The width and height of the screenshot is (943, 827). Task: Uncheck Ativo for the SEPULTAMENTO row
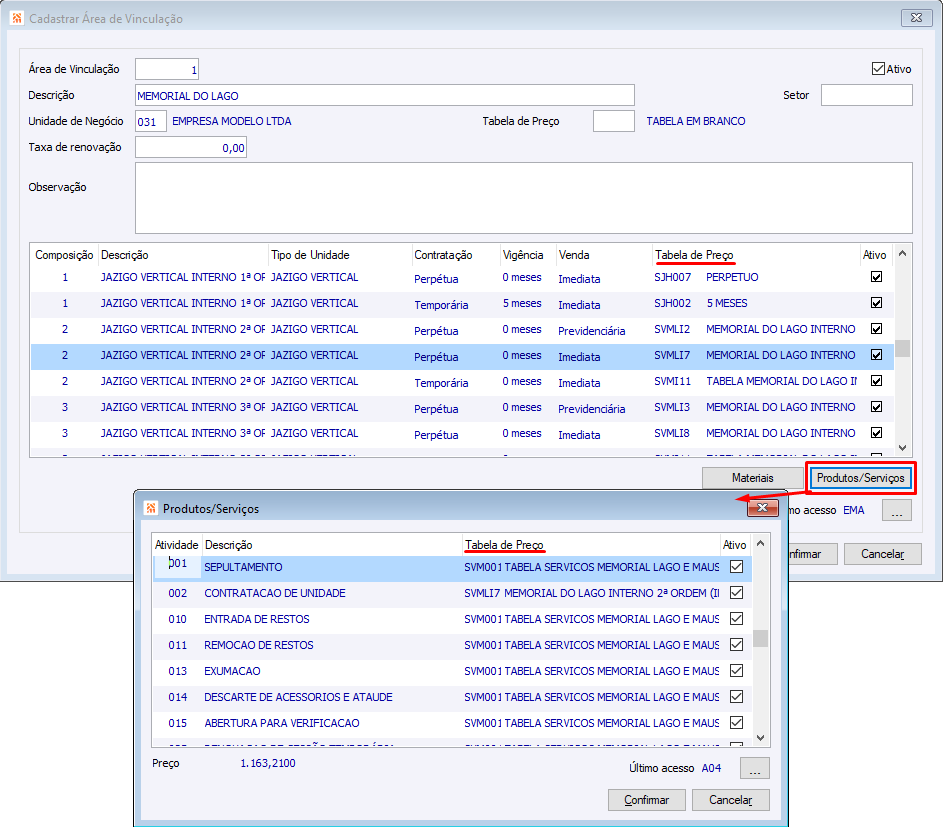pyautogui.click(x=737, y=567)
